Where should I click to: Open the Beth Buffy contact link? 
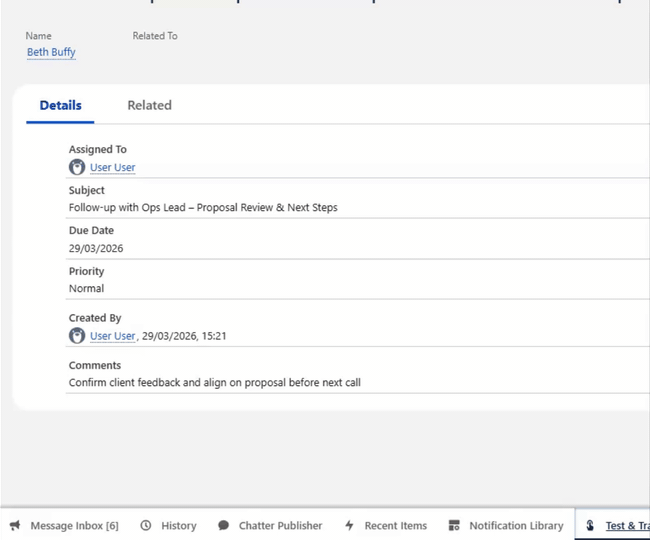[51, 52]
